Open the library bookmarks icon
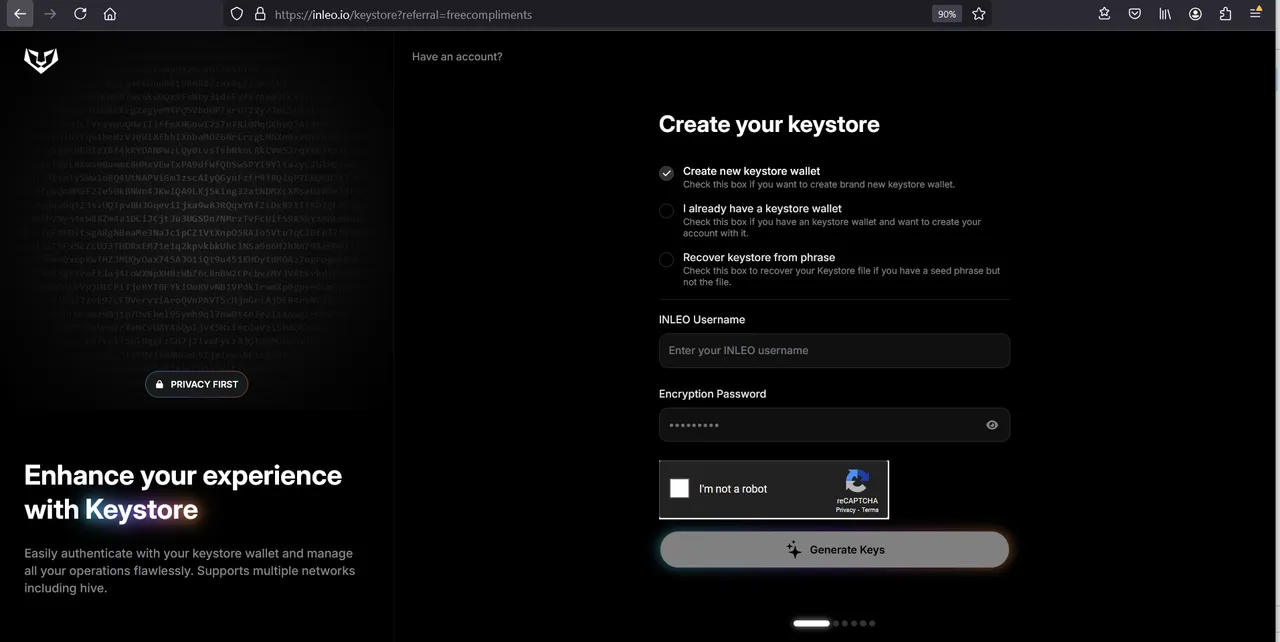Viewport: 1280px width, 642px height. 1165,14
